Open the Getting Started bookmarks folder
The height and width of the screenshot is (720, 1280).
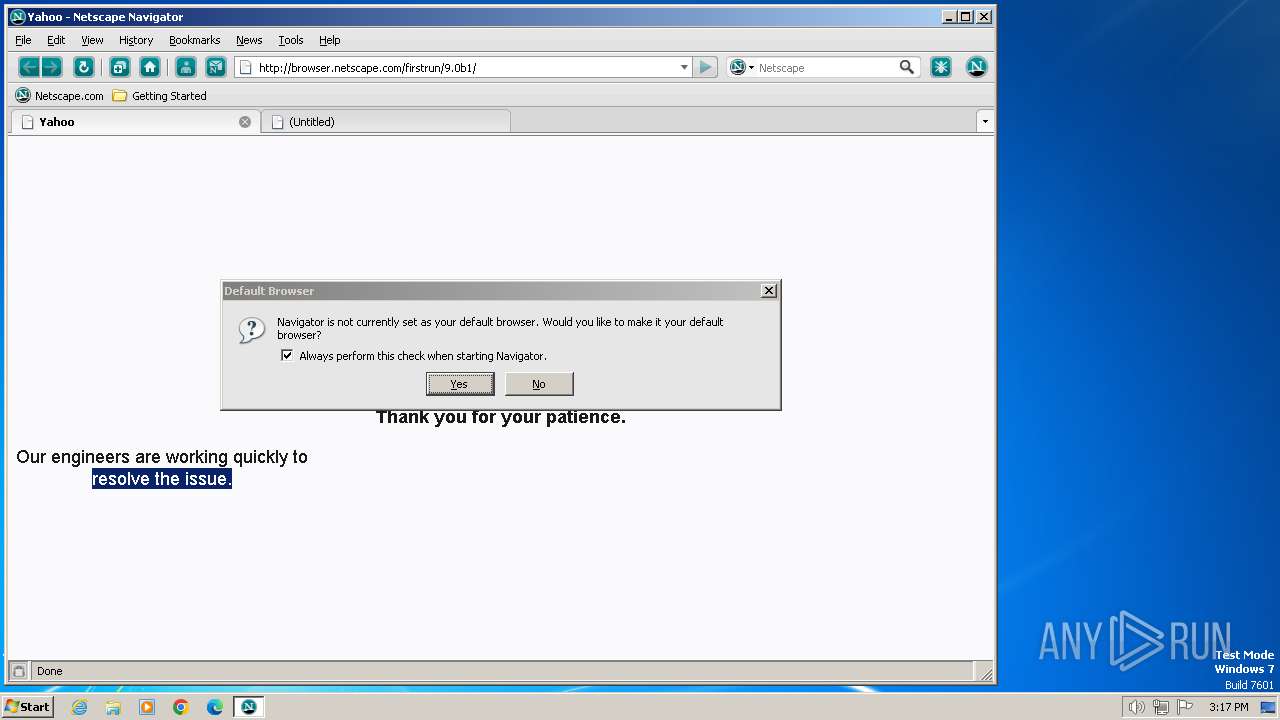(x=159, y=96)
